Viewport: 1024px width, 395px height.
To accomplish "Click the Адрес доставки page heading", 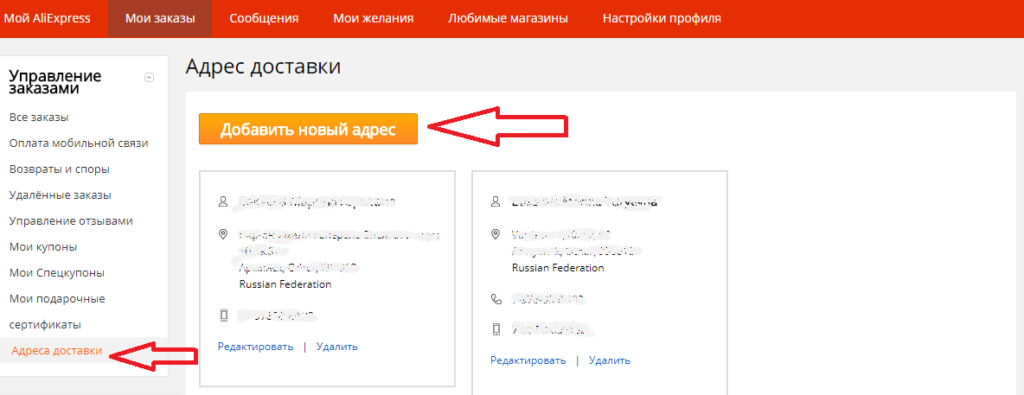I will (263, 67).
